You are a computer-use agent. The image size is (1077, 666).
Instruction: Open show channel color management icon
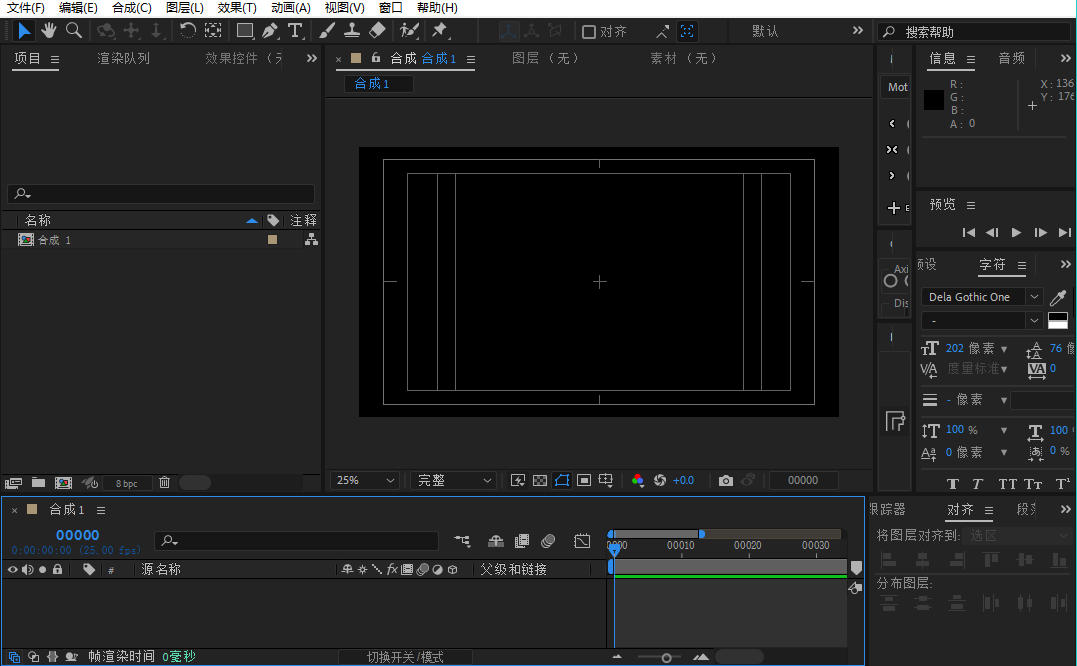637,481
